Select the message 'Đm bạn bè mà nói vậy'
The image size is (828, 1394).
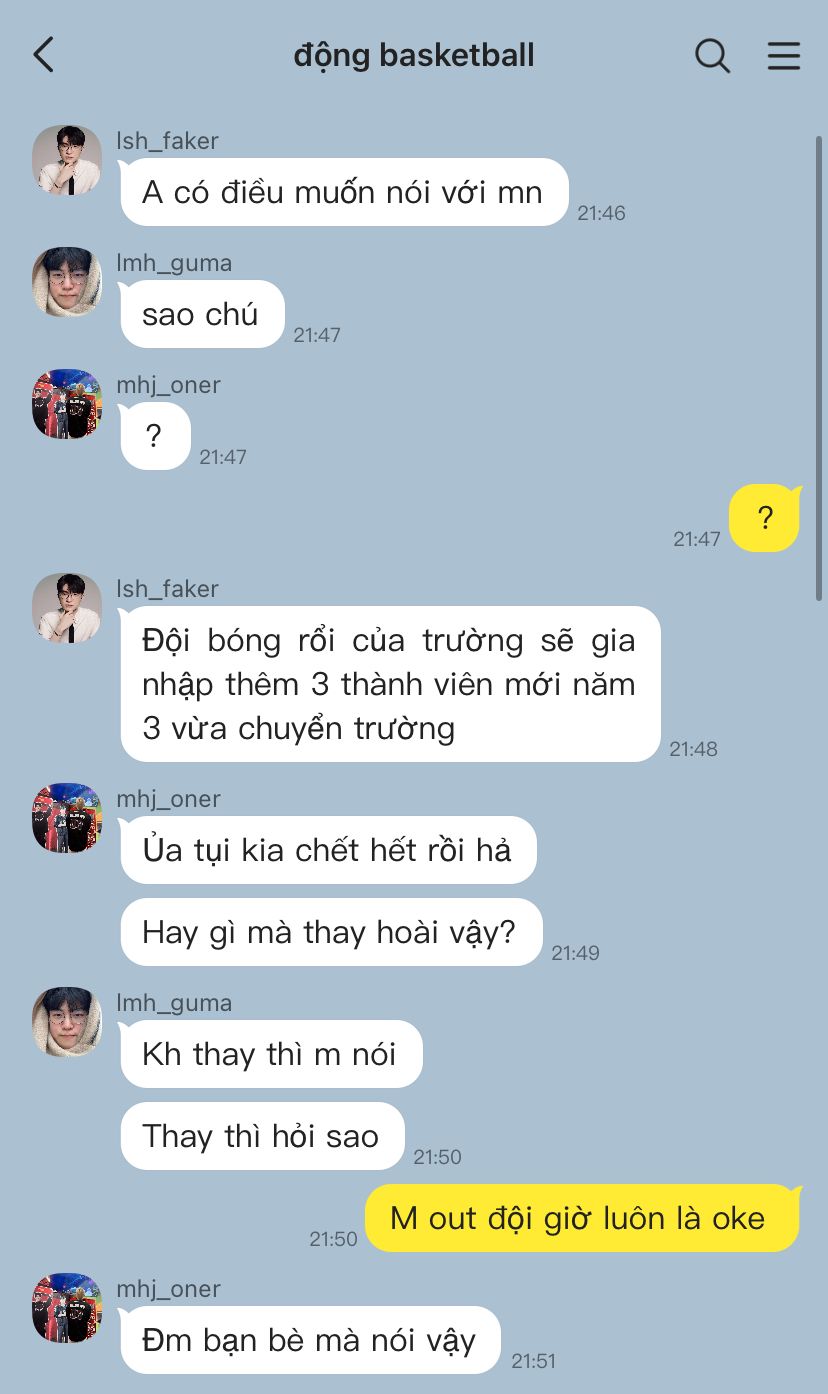(310, 1340)
